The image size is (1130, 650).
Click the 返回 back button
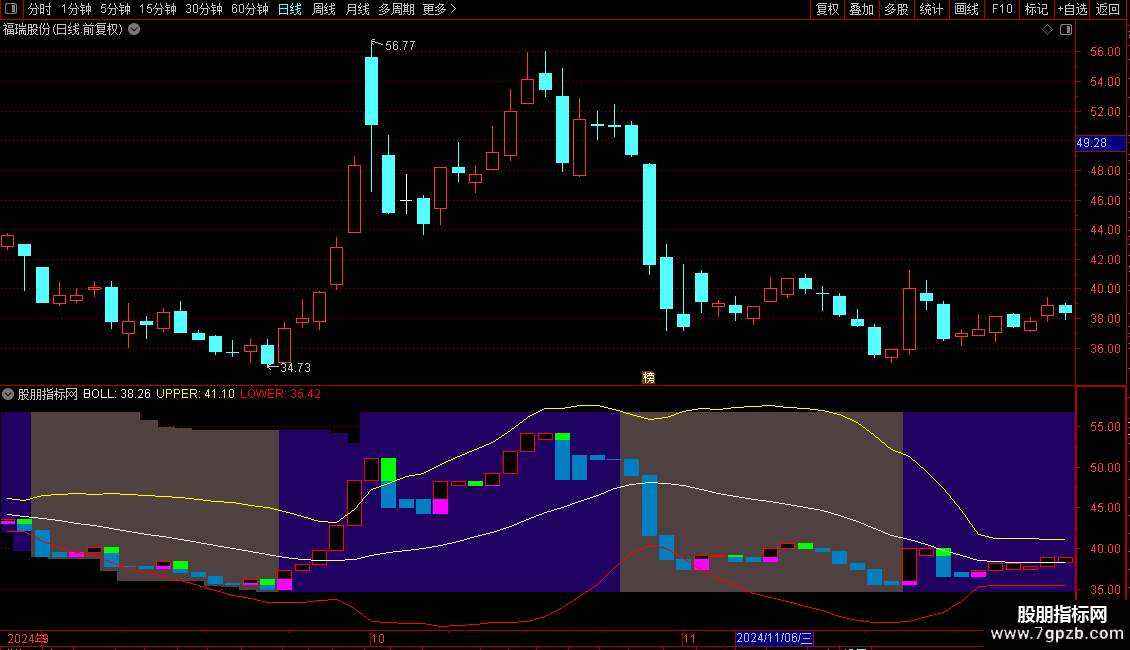click(1108, 9)
